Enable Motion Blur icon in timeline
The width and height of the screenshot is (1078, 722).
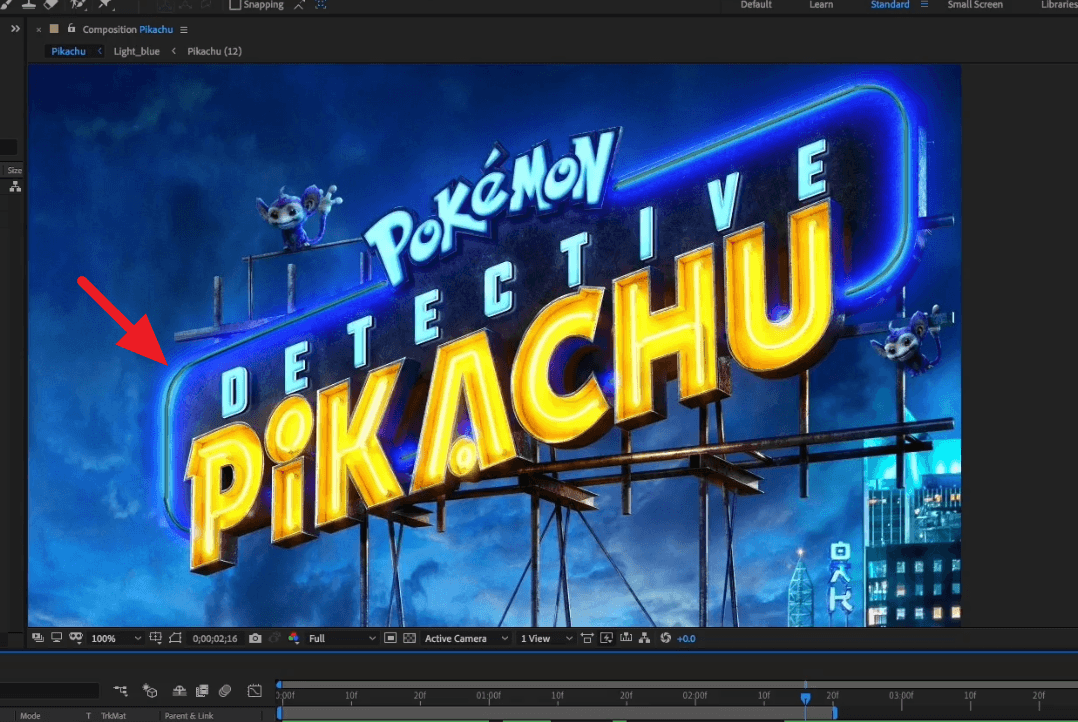click(225, 690)
